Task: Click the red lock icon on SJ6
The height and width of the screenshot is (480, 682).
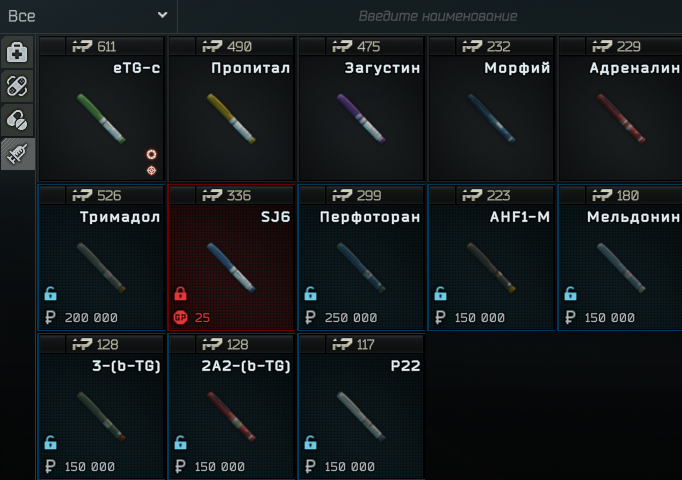Action: pos(181,293)
